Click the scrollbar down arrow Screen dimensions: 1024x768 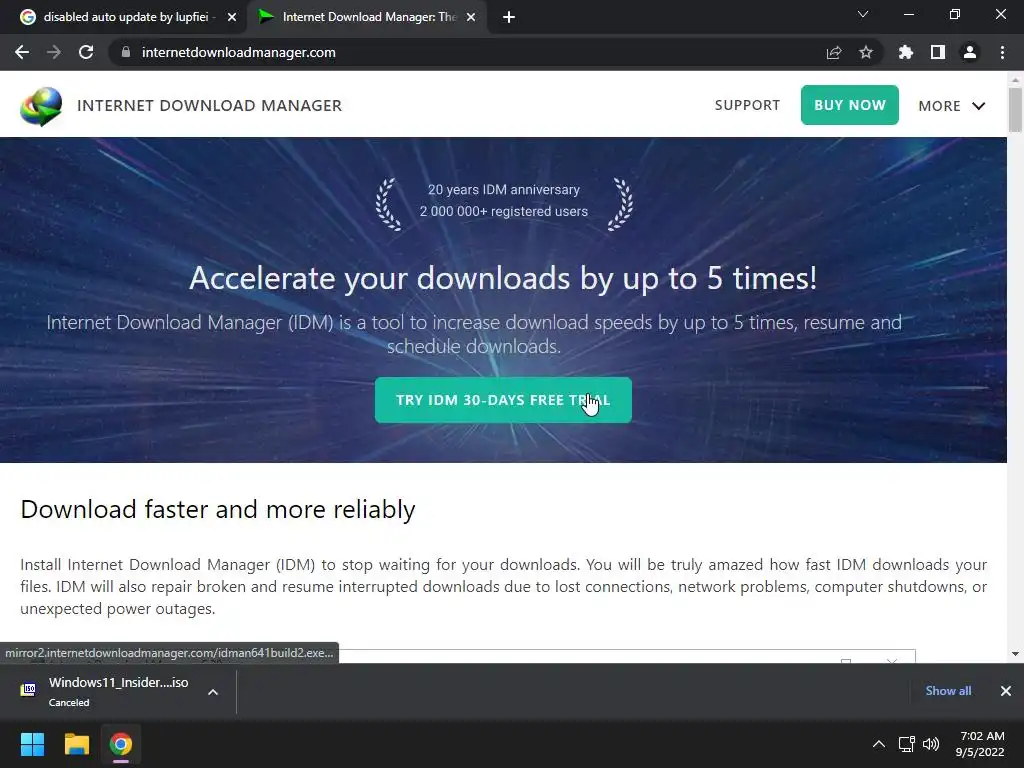click(x=1015, y=654)
